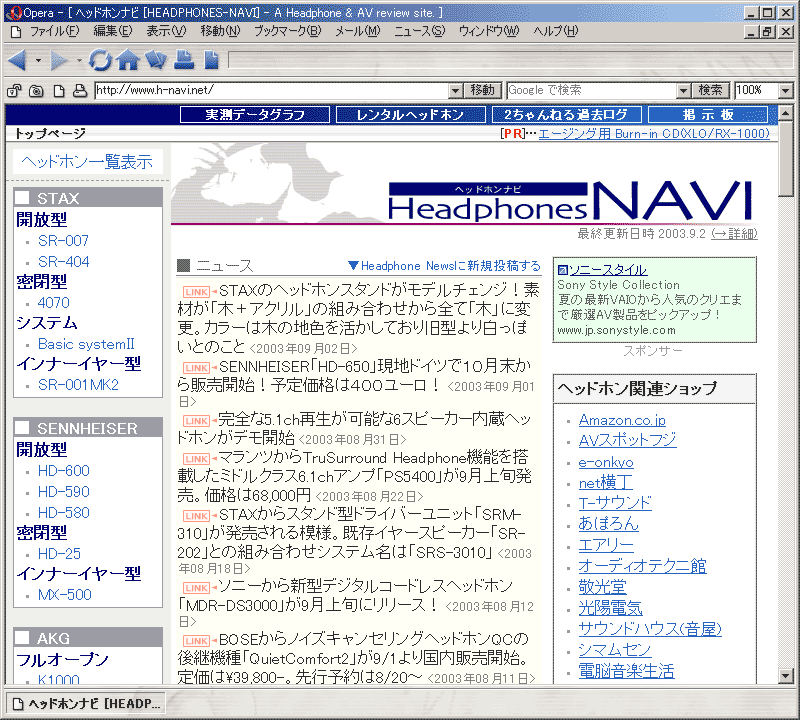Open the ヘッドホン一覧表示 link
Viewport: 800px width, 720px height.
(87, 162)
